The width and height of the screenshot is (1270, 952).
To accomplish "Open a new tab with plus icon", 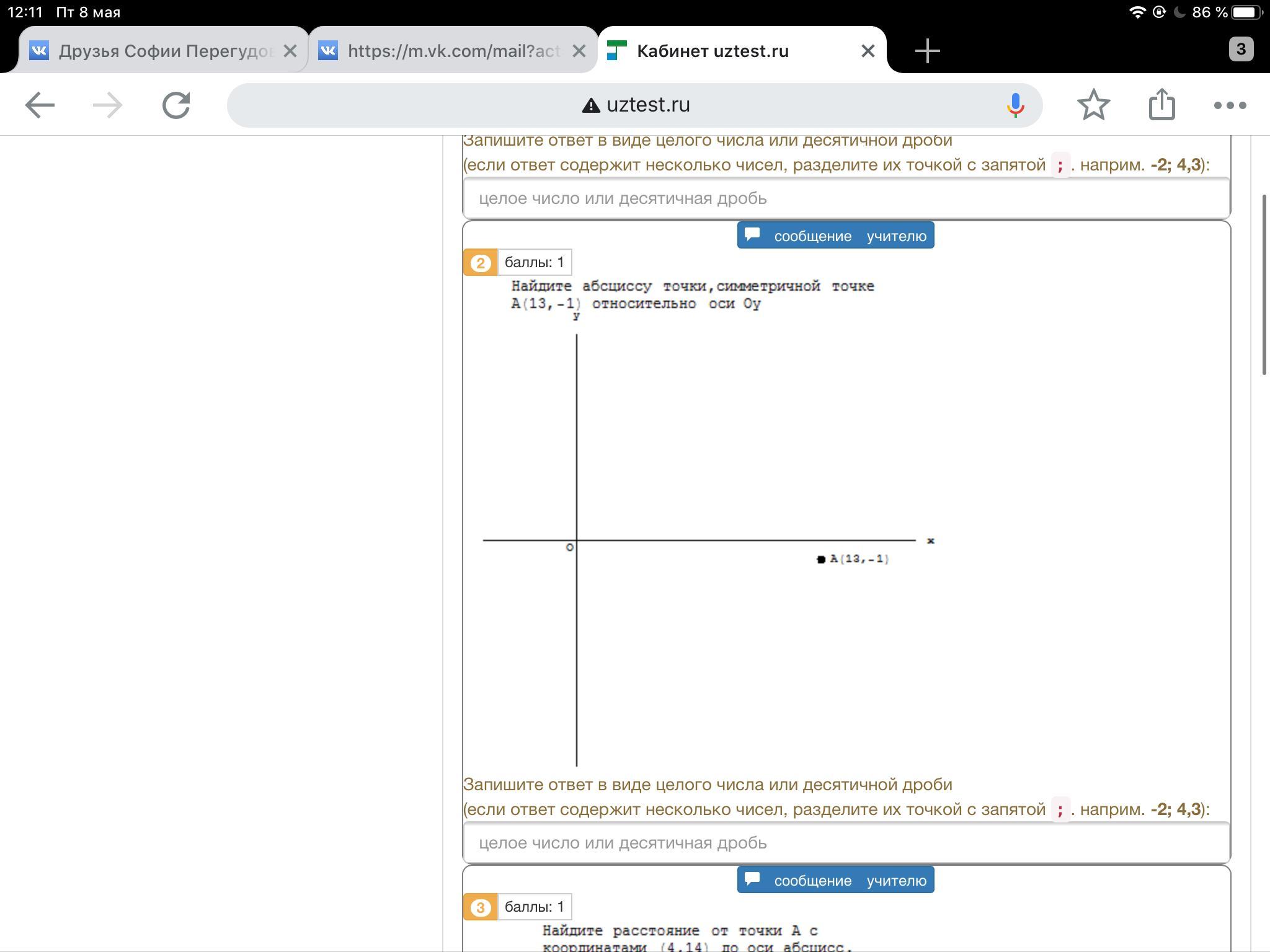I will pyautogui.click(x=927, y=50).
